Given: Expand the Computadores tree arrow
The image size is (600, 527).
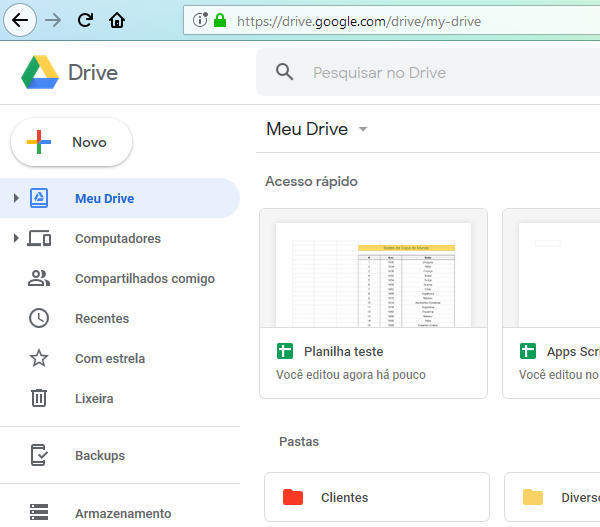Looking at the screenshot, I should 16,238.
